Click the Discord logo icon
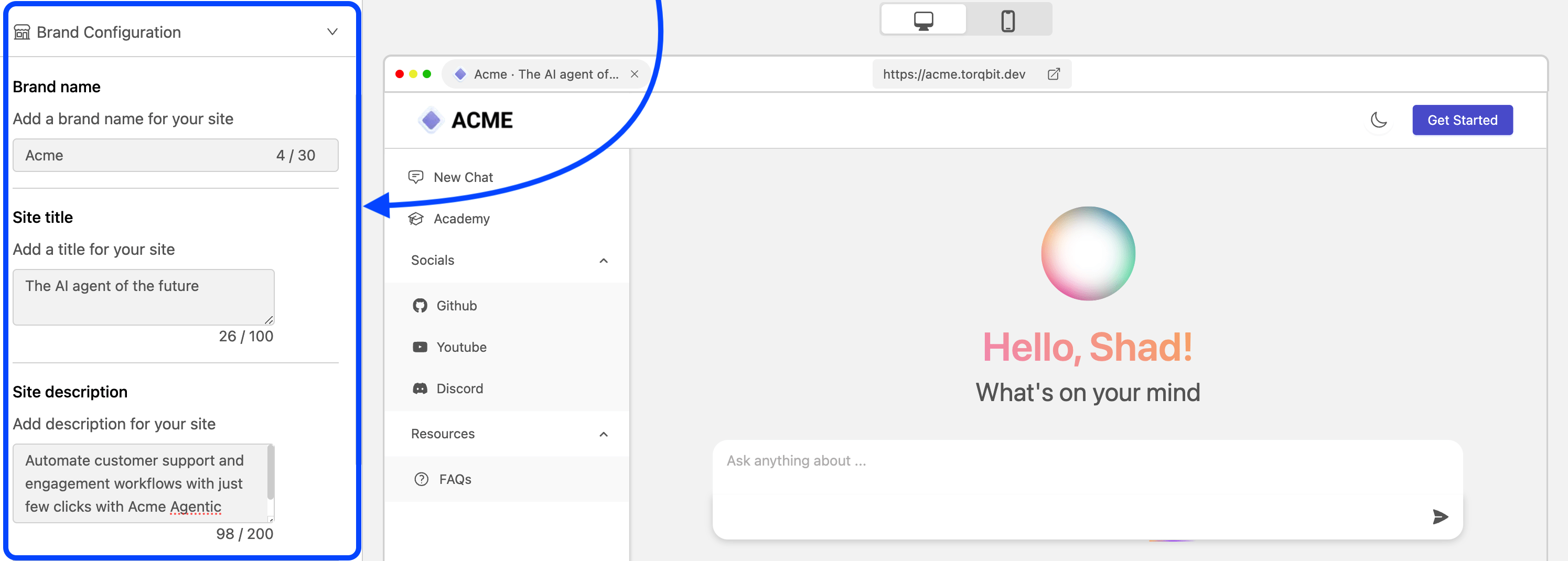 tap(420, 388)
